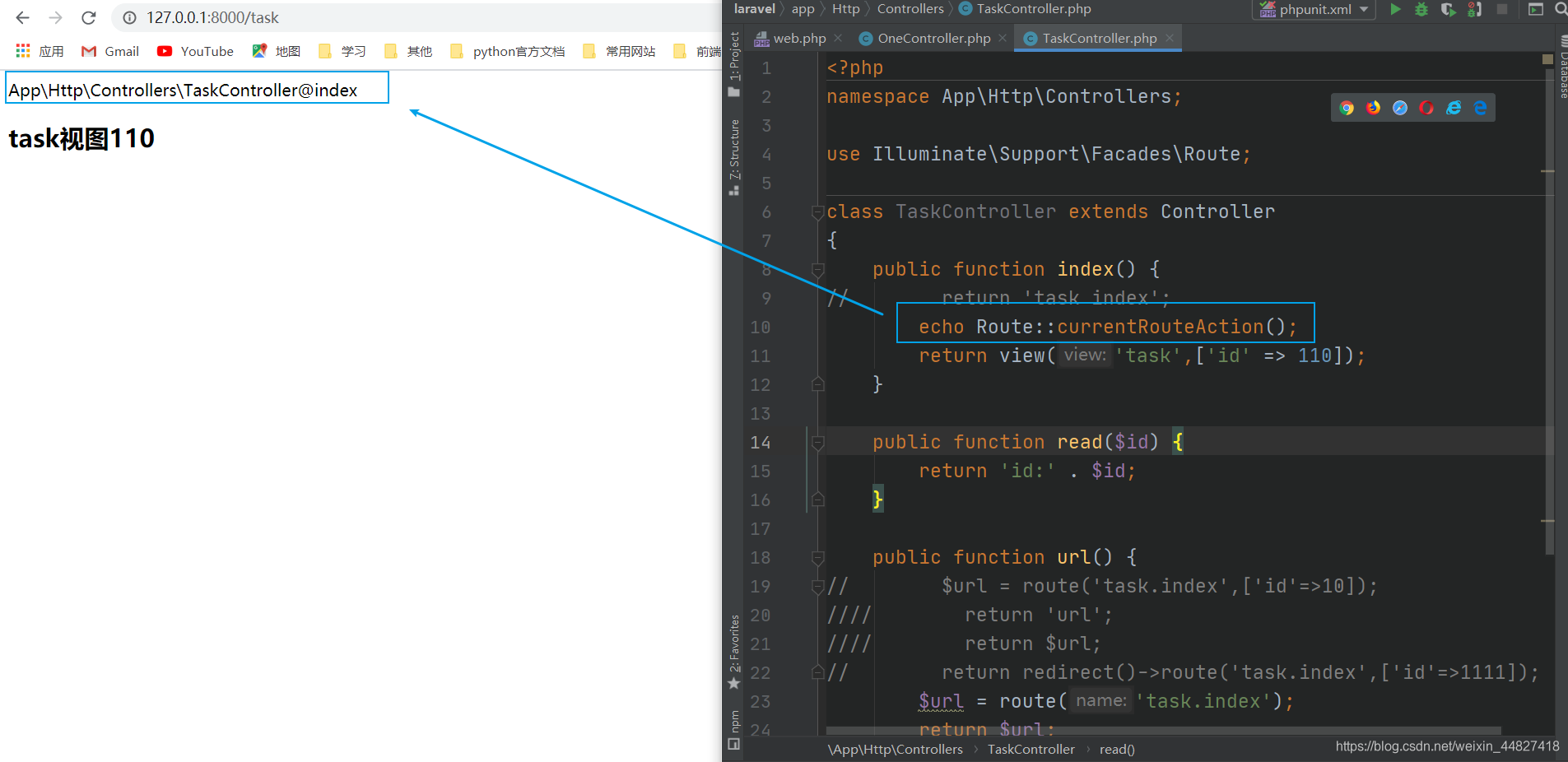Image resolution: width=1568 pixels, height=762 pixels.
Task: Click the Controllers breadcrumb in the navigation bar
Action: click(910, 9)
